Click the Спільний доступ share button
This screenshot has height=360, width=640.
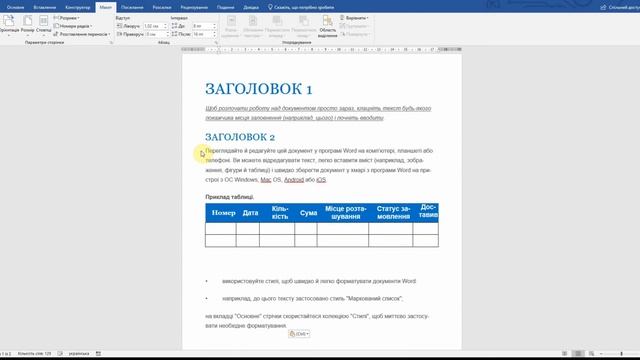tap(620, 7)
